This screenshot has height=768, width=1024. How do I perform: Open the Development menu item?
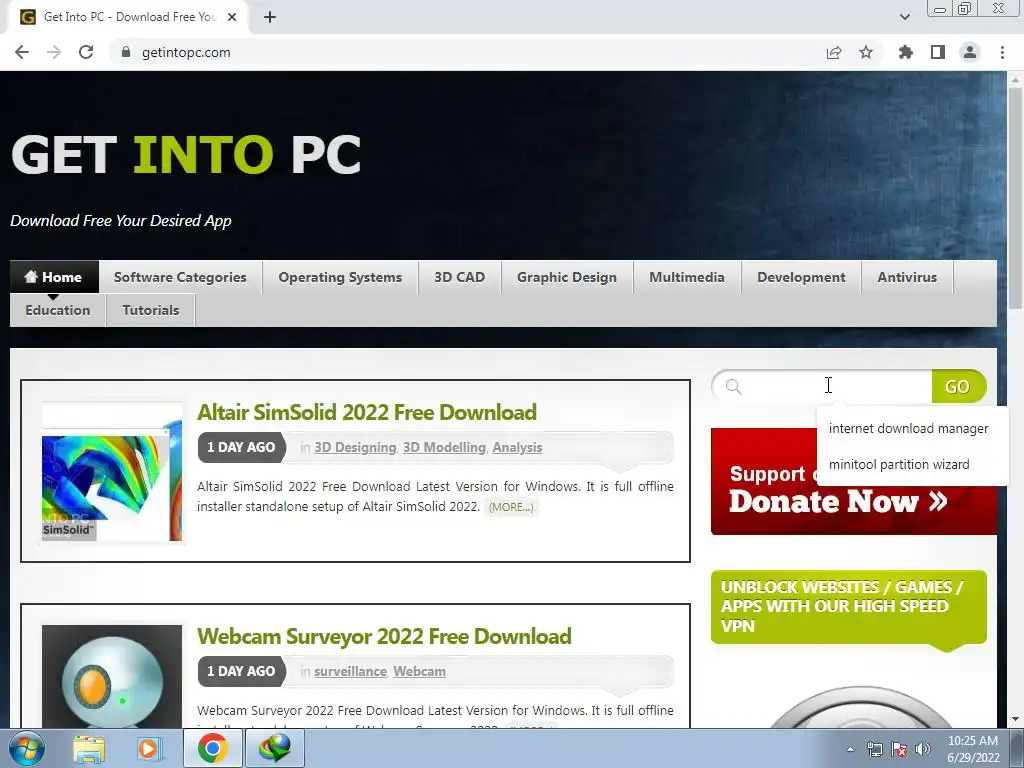click(801, 277)
